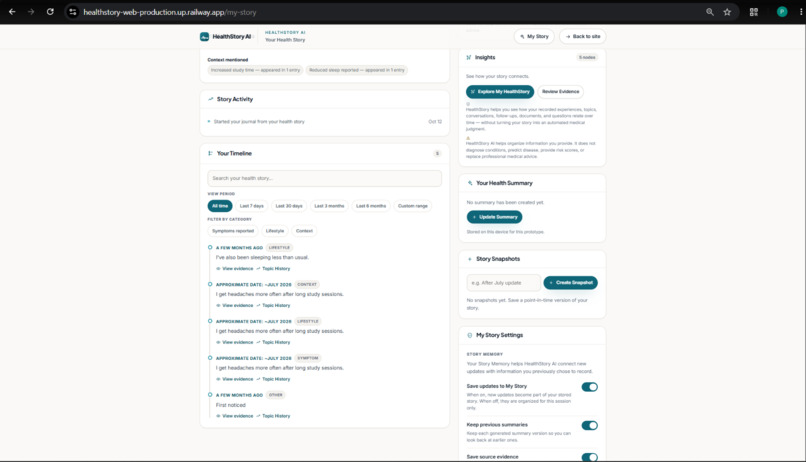The width and height of the screenshot is (806, 462).
Task: Click the Your Health Summary icon
Action: 470,183
